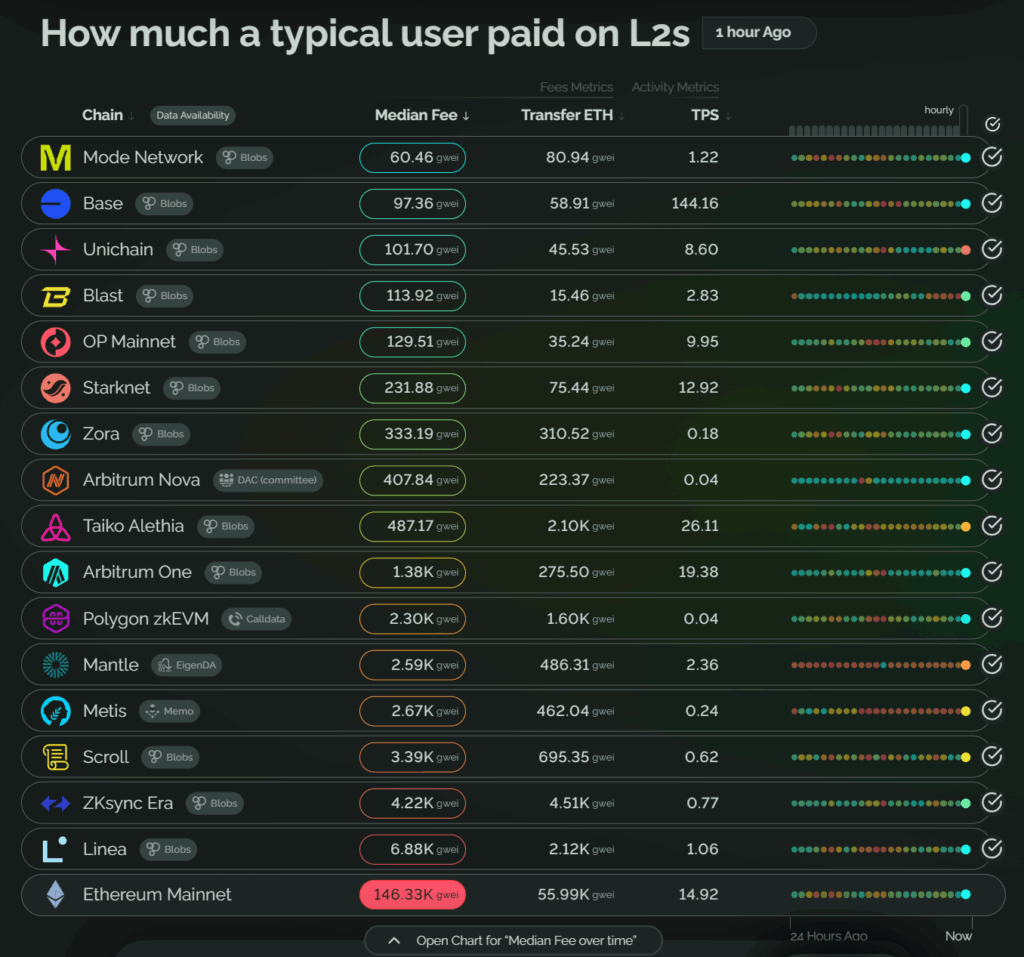The height and width of the screenshot is (957, 1024).
Task: Click Blobs badge on Linea row
Action: point(168,849)
